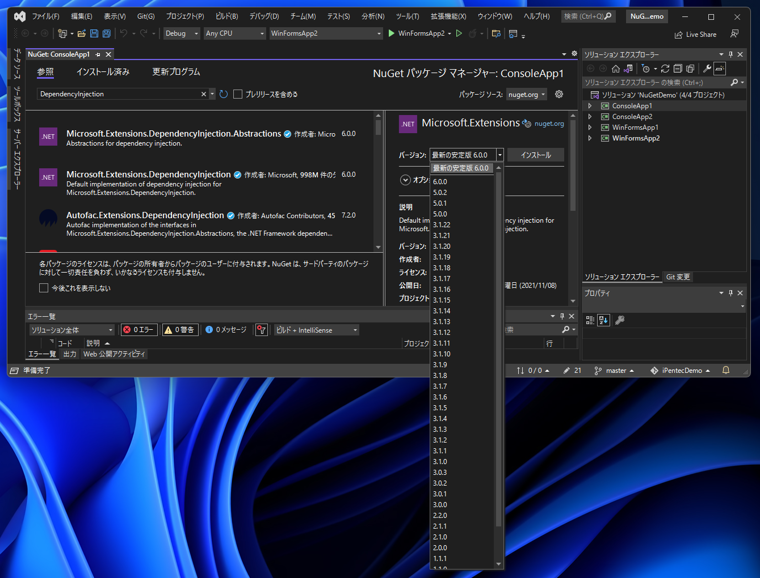Click the Save icon in toolbar
This screenshot has width=760, height=578.
pos(94,33)
